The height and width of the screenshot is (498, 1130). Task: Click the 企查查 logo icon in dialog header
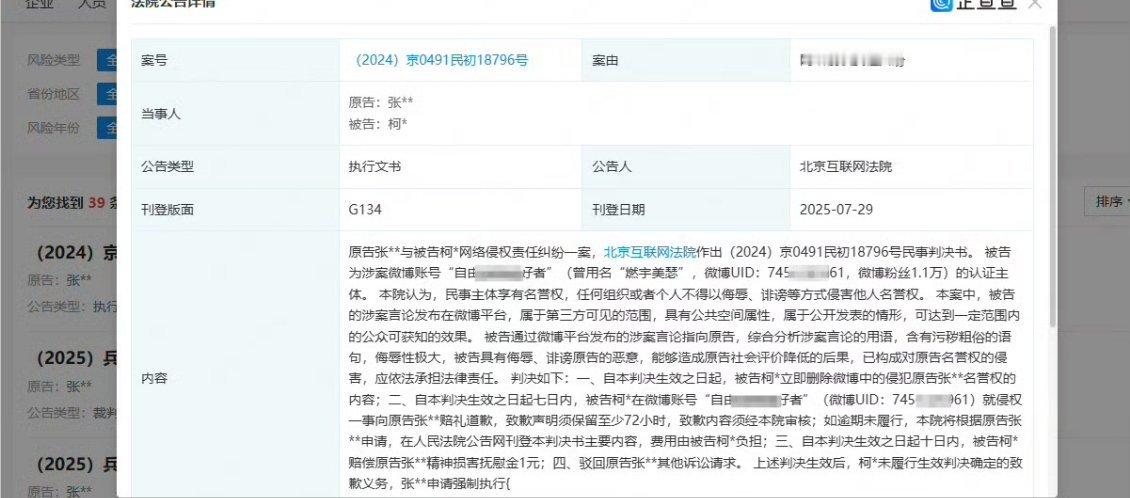[940, 4]
